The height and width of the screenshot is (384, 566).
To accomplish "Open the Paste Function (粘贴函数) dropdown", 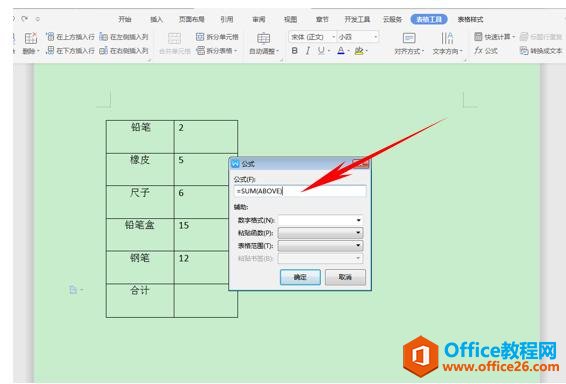I will point(320,233).
